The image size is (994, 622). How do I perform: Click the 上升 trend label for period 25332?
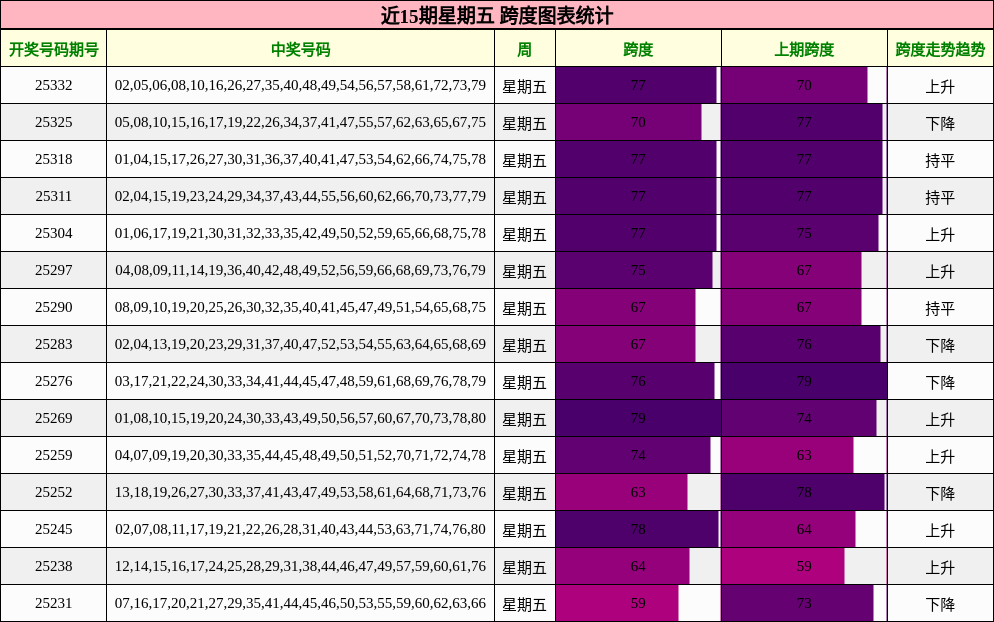tap(940, 86)
